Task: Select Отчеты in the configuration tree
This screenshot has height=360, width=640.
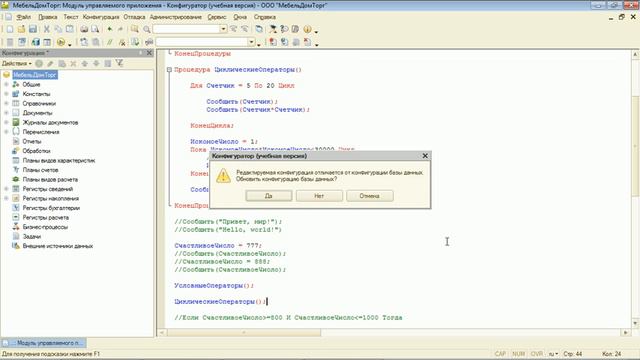Action: 32,142
